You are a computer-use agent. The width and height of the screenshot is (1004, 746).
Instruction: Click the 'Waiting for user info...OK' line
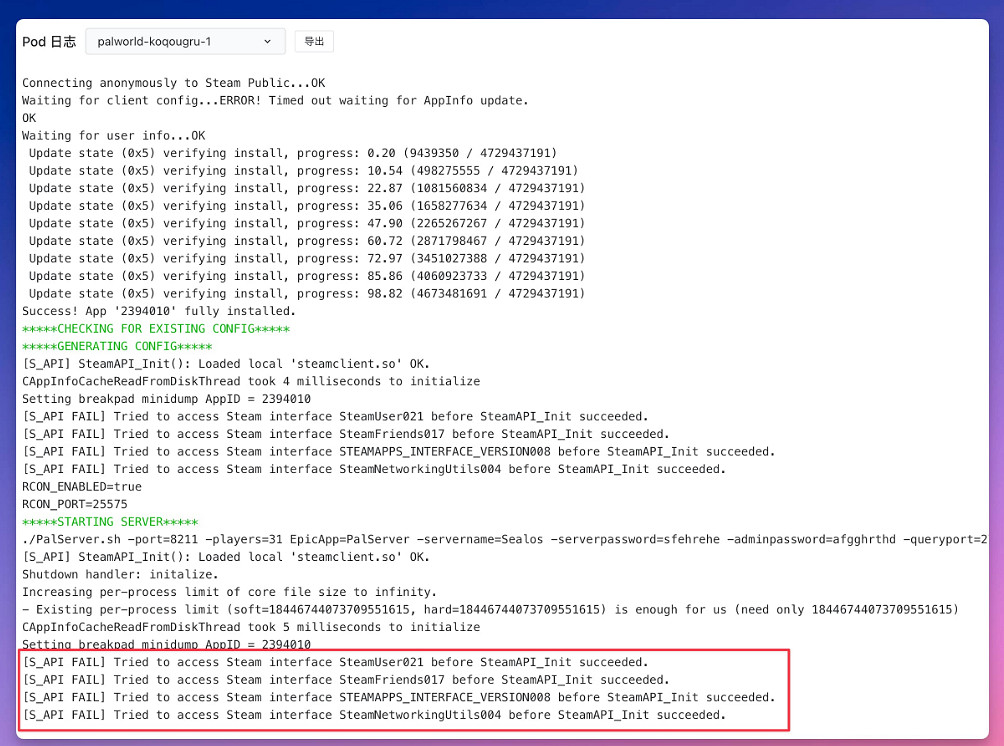(x=113, y=136)
